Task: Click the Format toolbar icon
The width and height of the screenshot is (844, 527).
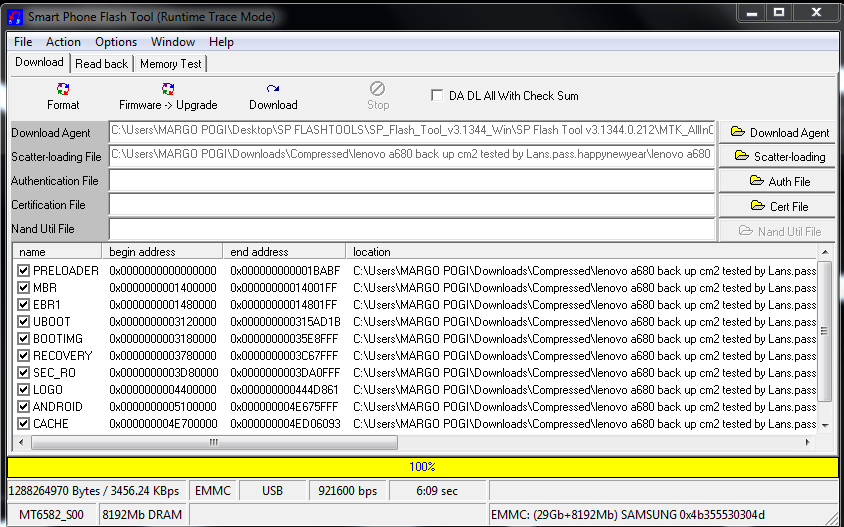Action: [x=63, y=89]
